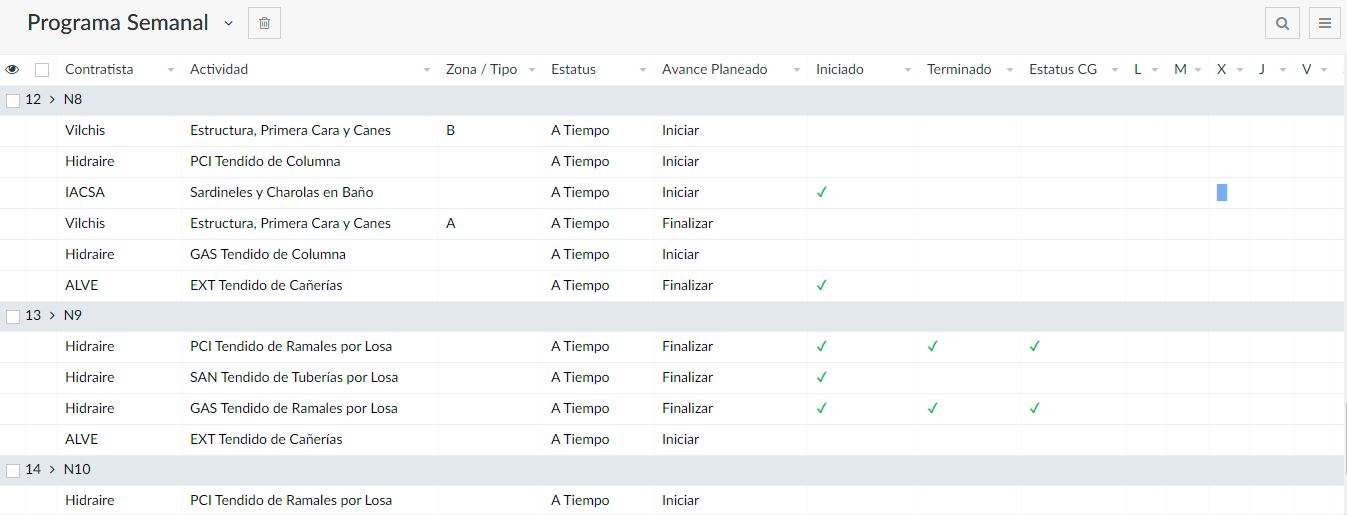Viewport: 1347px width, 515px height.
Task: Click Iniciado checkmark for SAN Tendido de Tuberías
Action: pos(822,377)
